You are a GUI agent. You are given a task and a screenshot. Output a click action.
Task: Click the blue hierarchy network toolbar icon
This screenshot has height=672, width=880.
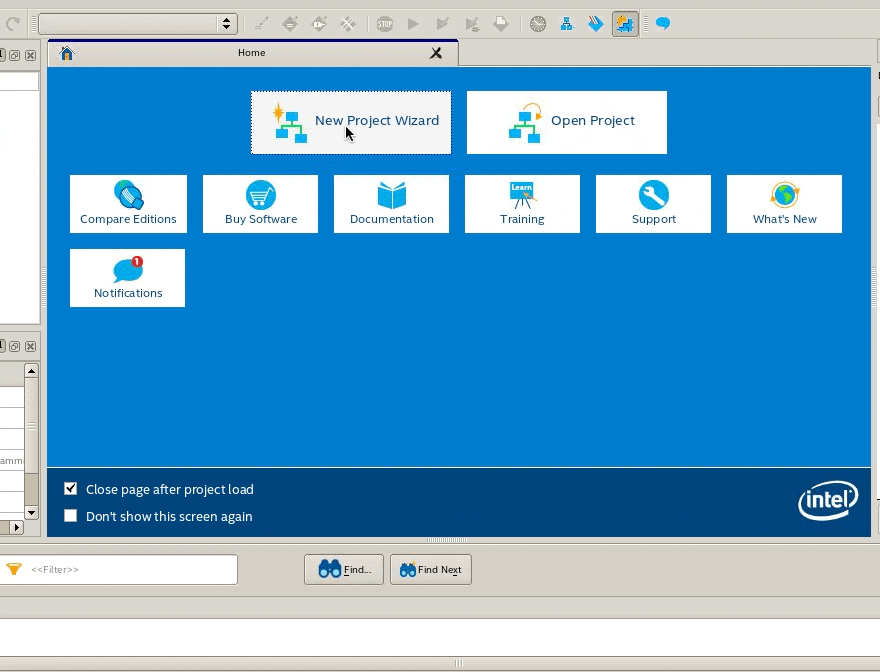(x=567, y=24)
